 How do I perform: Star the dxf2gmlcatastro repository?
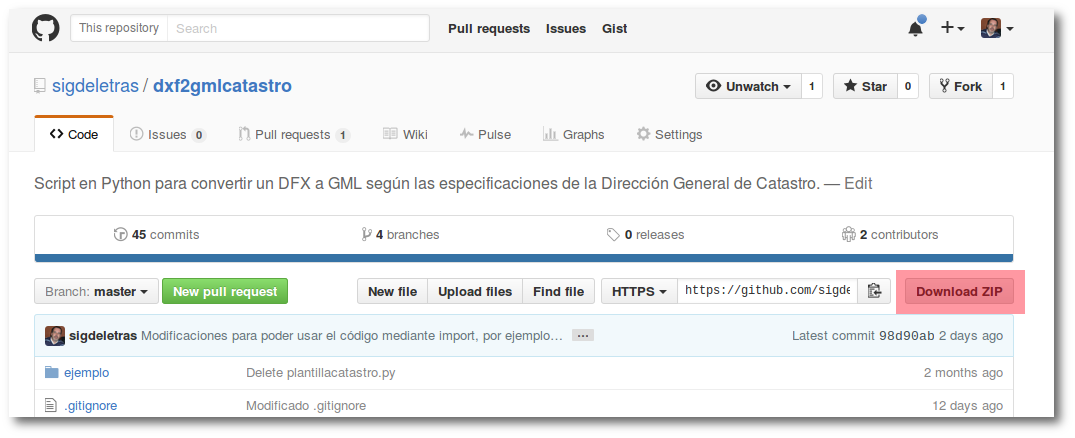[865, 86]
